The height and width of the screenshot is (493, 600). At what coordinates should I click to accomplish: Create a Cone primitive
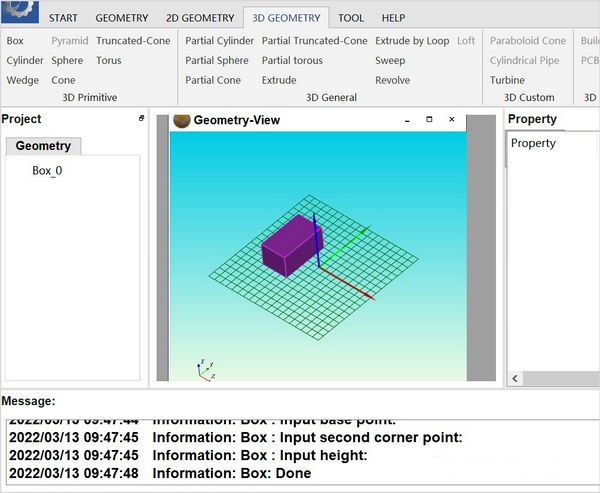tap(63, 80)
